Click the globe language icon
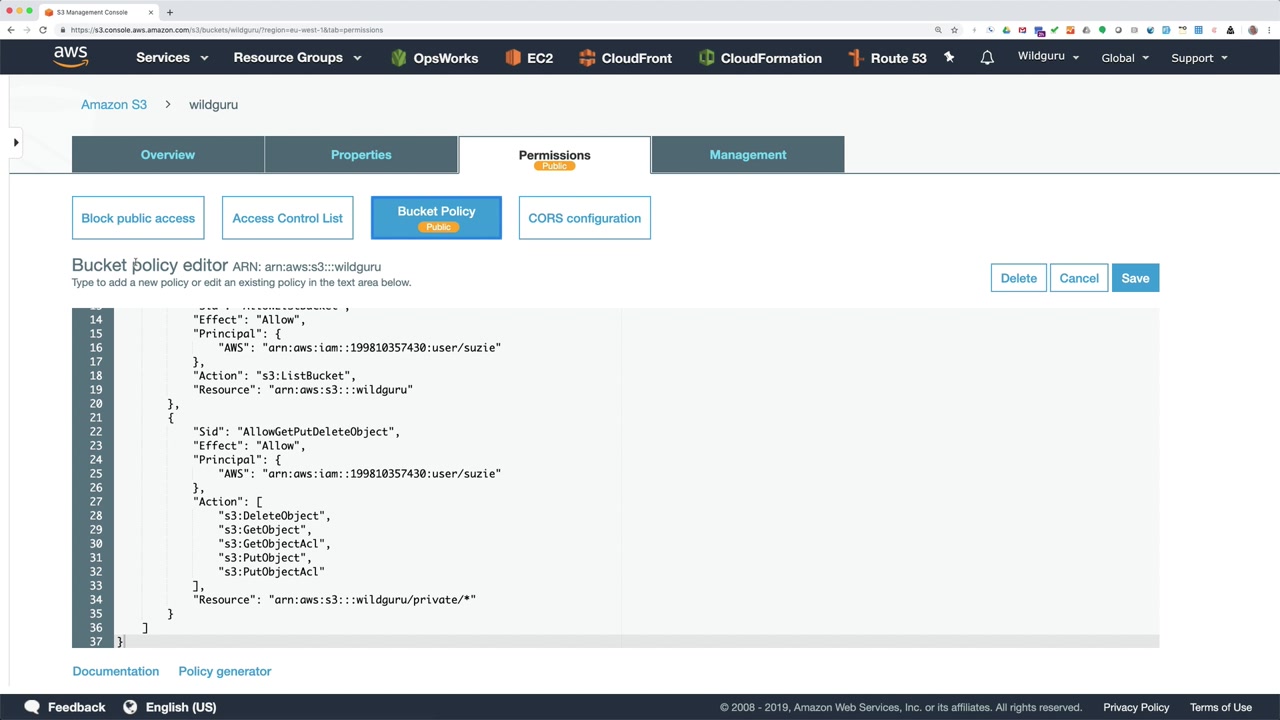 coord(130,707)
